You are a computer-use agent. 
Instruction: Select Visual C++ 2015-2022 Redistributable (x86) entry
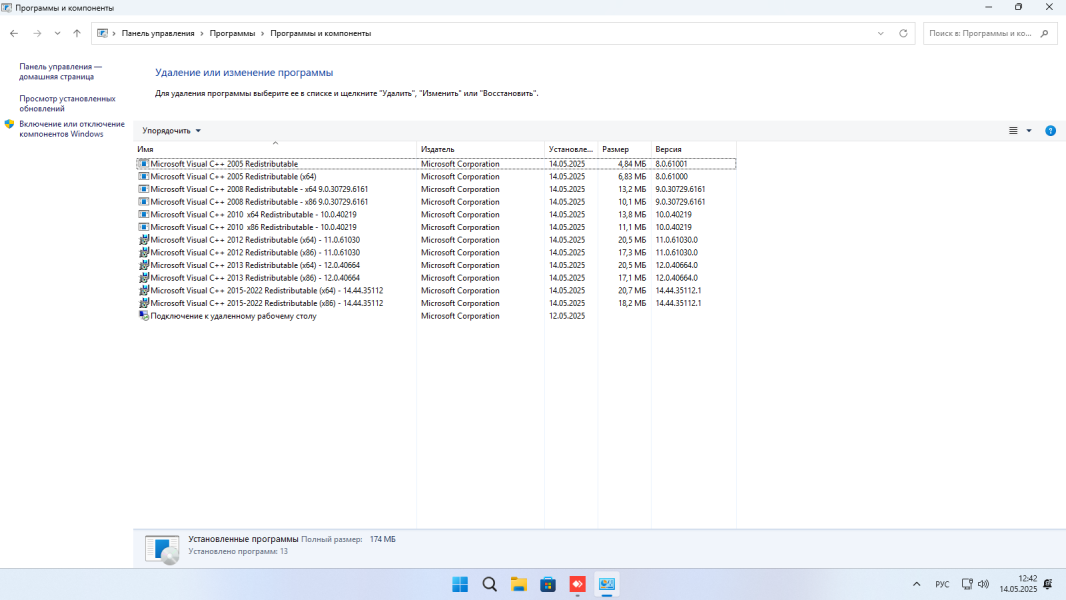tap(436, 303)
